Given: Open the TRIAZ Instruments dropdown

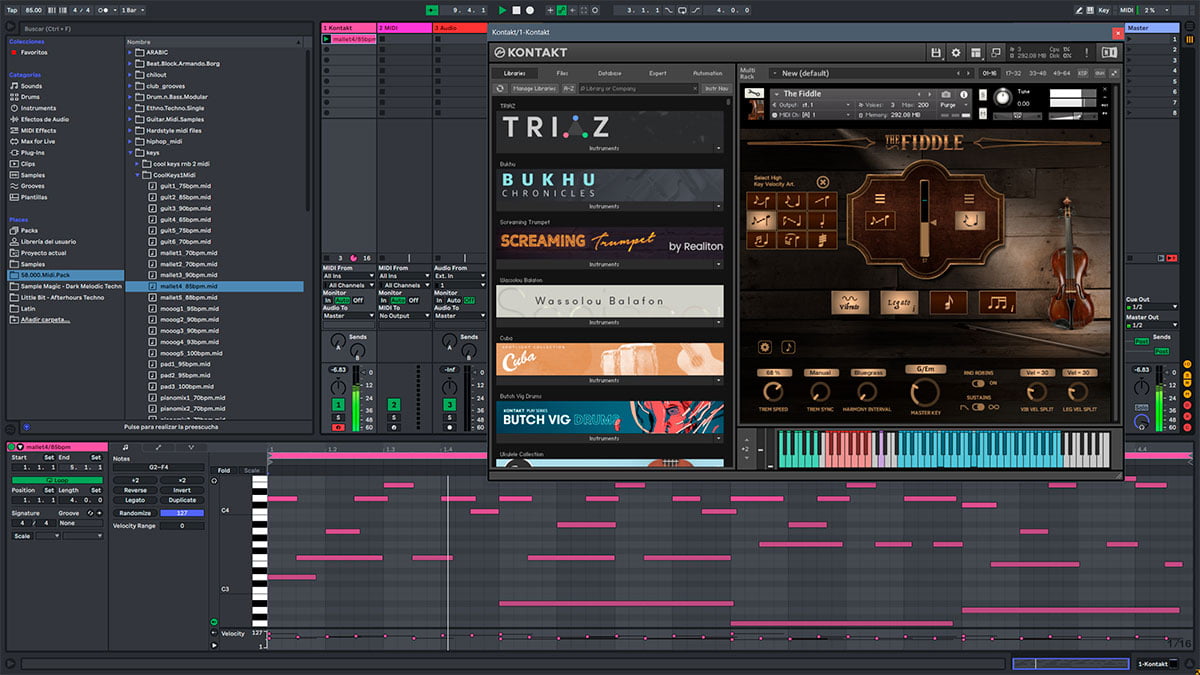Looking at the screenshot, I should (718, 148).
